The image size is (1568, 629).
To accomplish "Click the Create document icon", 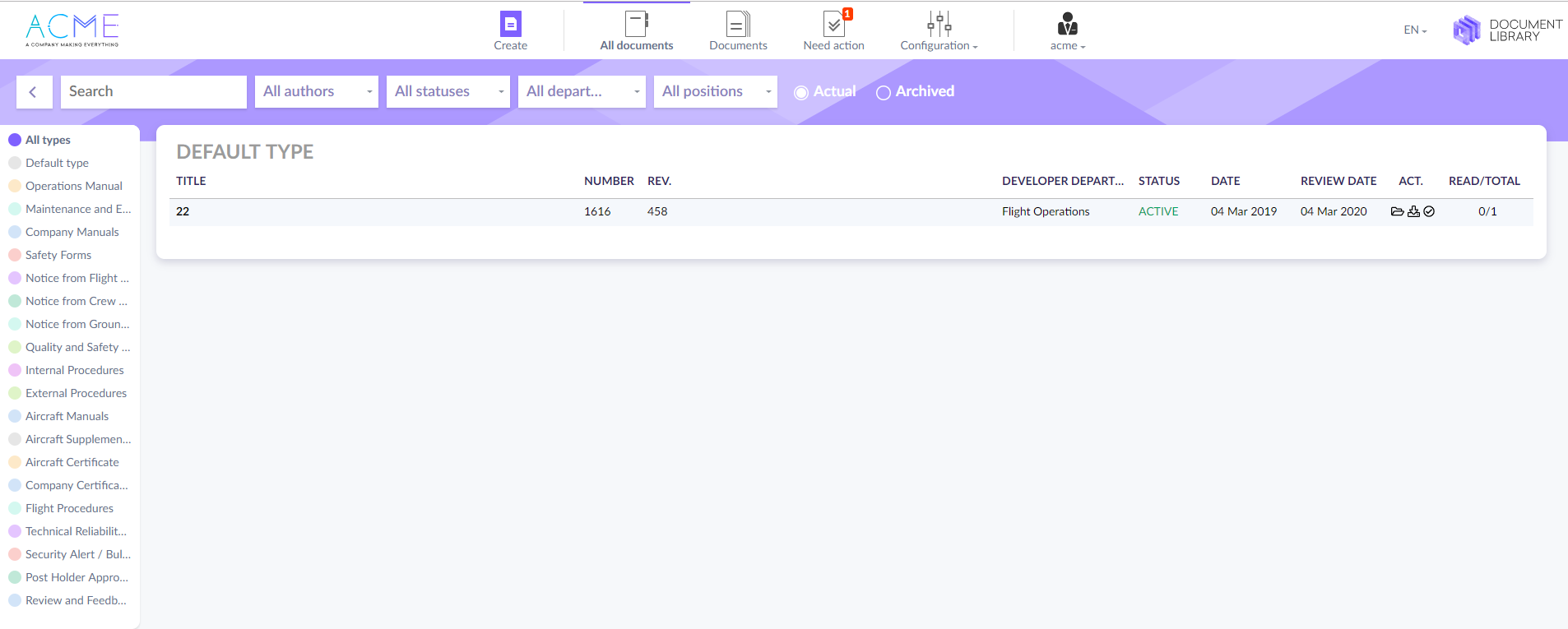I will pyautogui.click(x=510, y=25).
